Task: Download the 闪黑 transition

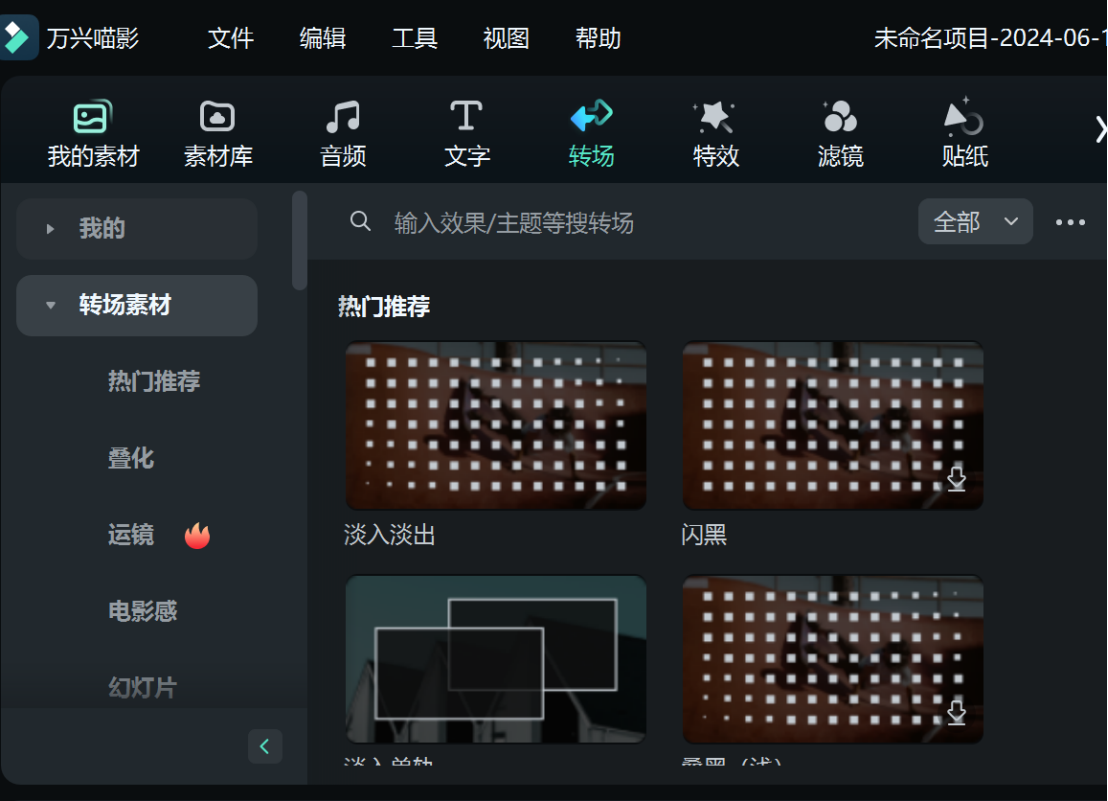Action: click(956, 479)
